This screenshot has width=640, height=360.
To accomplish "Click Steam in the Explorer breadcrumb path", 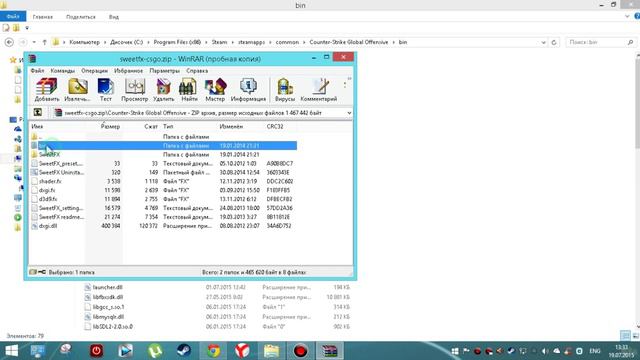I will click(x=219, y=42).
